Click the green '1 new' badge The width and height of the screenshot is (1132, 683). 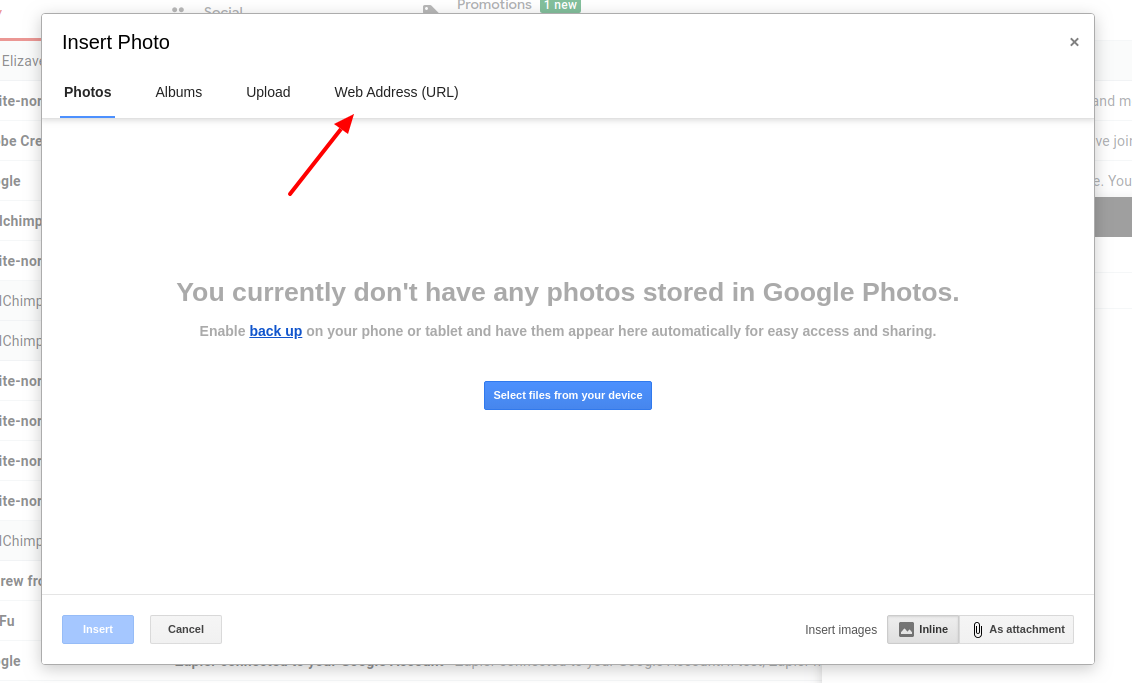pyautogui.click(x=560, y=6)
